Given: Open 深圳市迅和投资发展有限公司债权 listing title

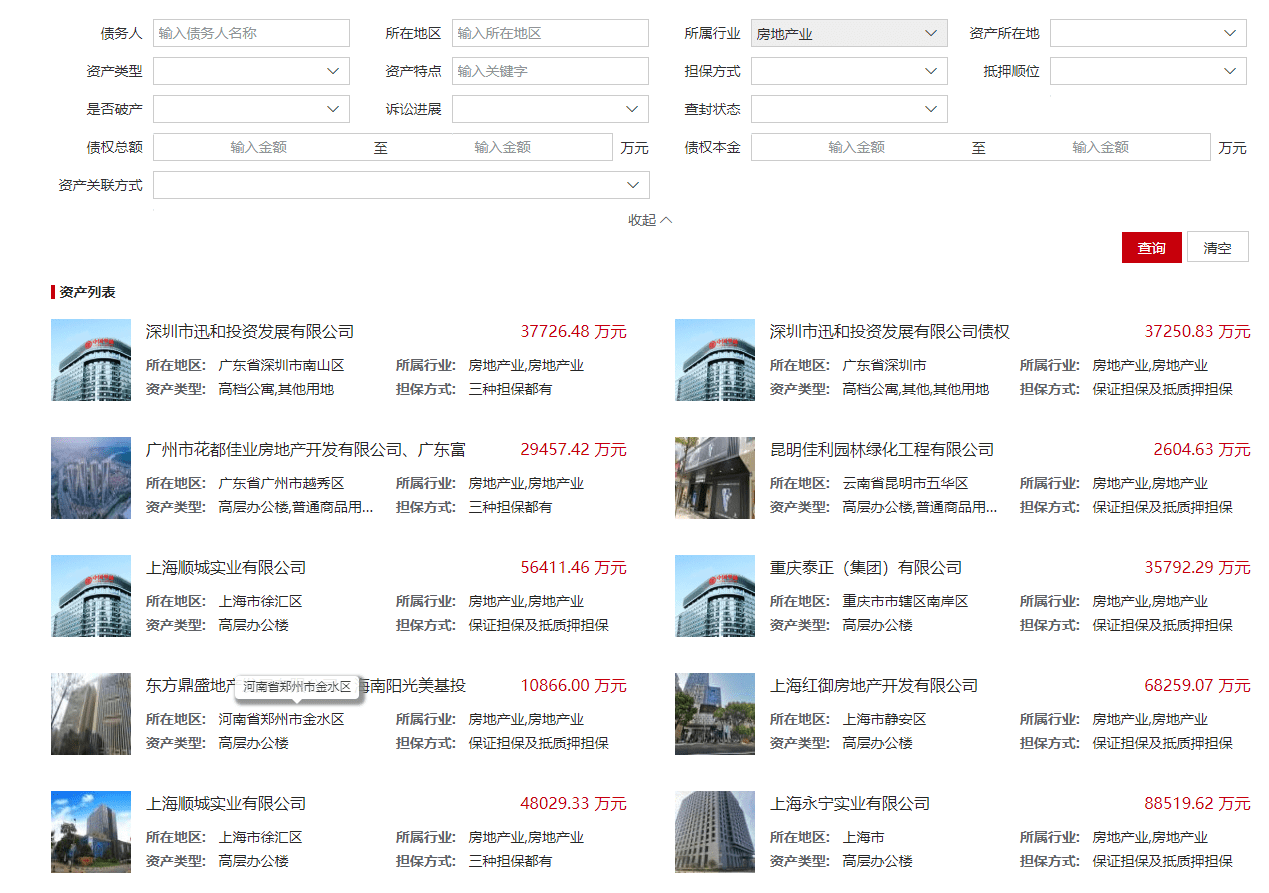Looking at the screenshot, I should click(x=890, y=332).
